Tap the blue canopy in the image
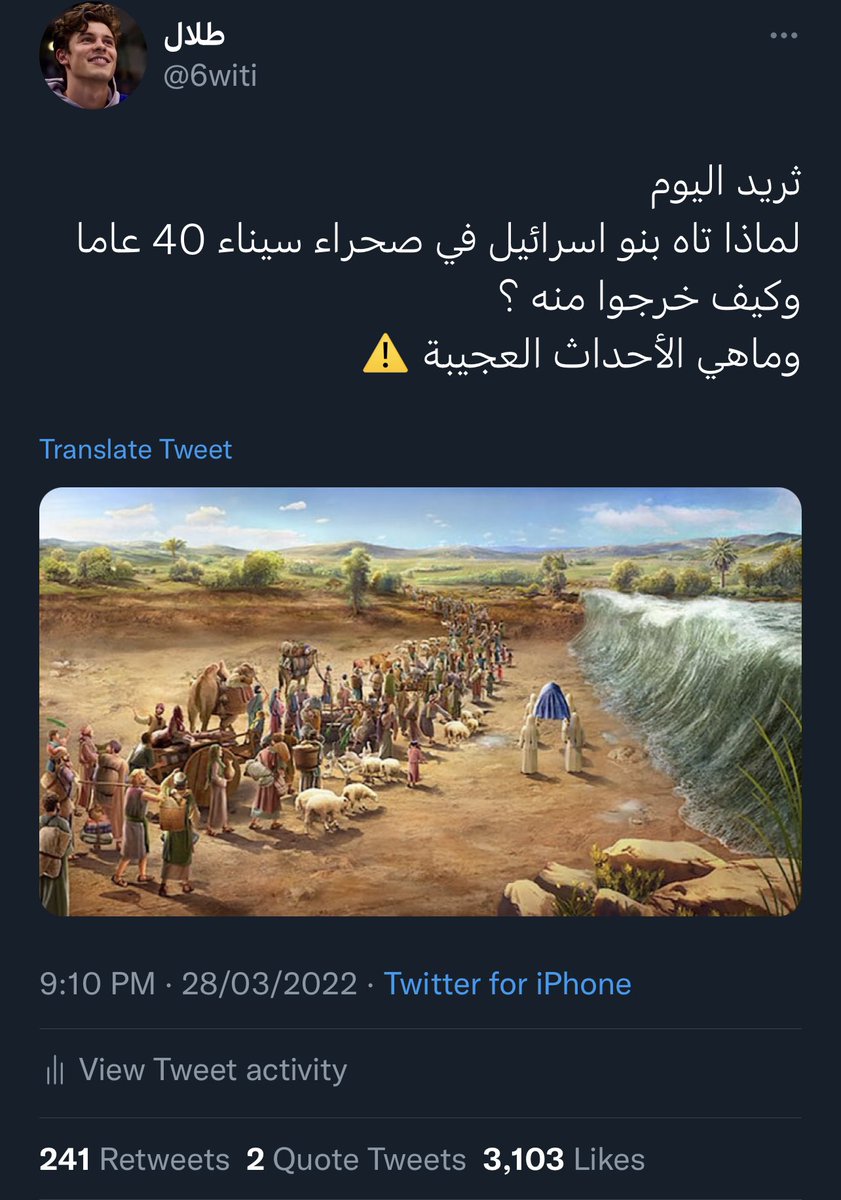Screen dimensions: 841x1200 click(551, 703)
